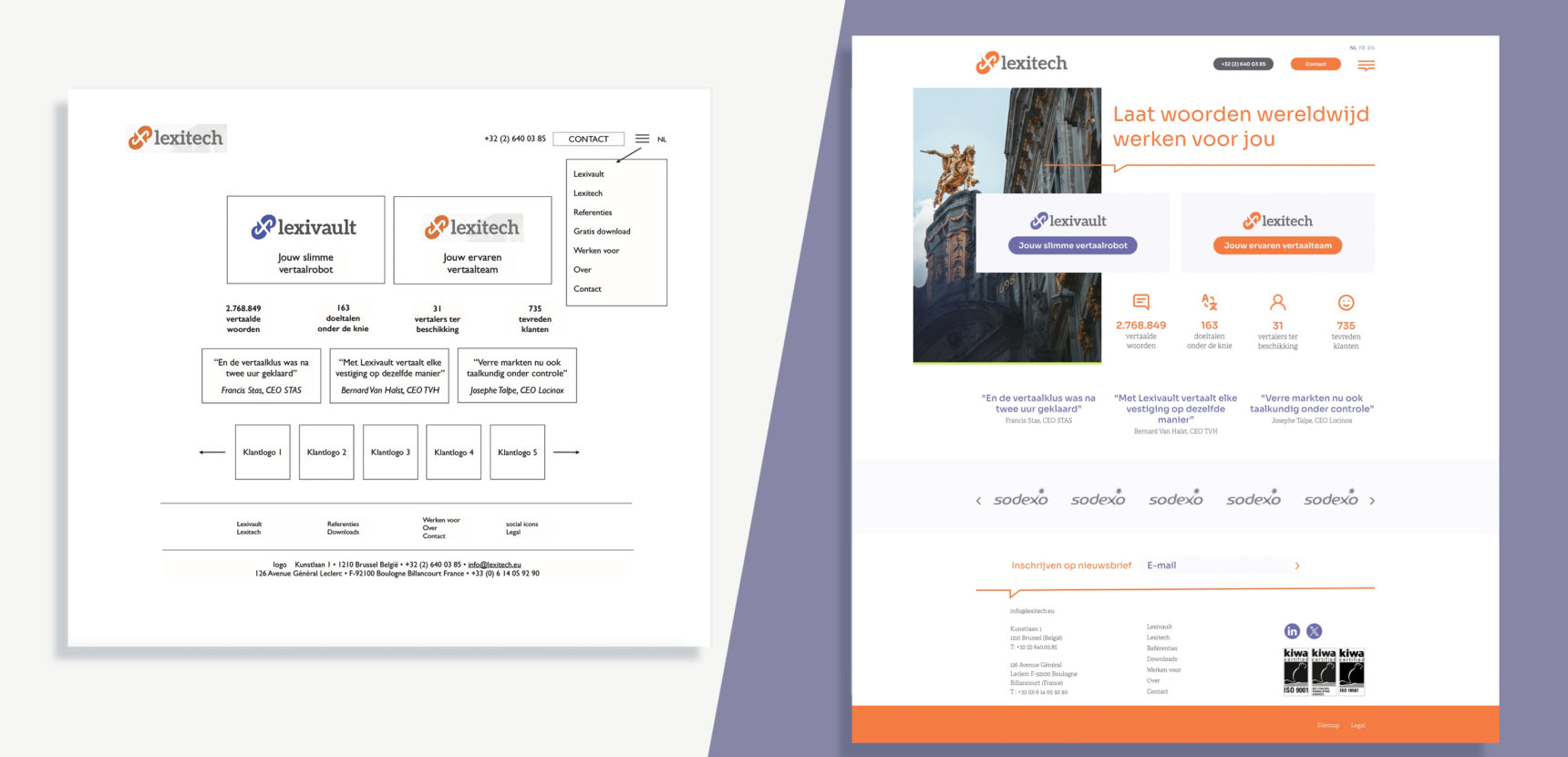The width and height of the screenshot is (1568, 757).
Task: Click the LinkedIn icon in the mockup footer
Action: 1292,631
